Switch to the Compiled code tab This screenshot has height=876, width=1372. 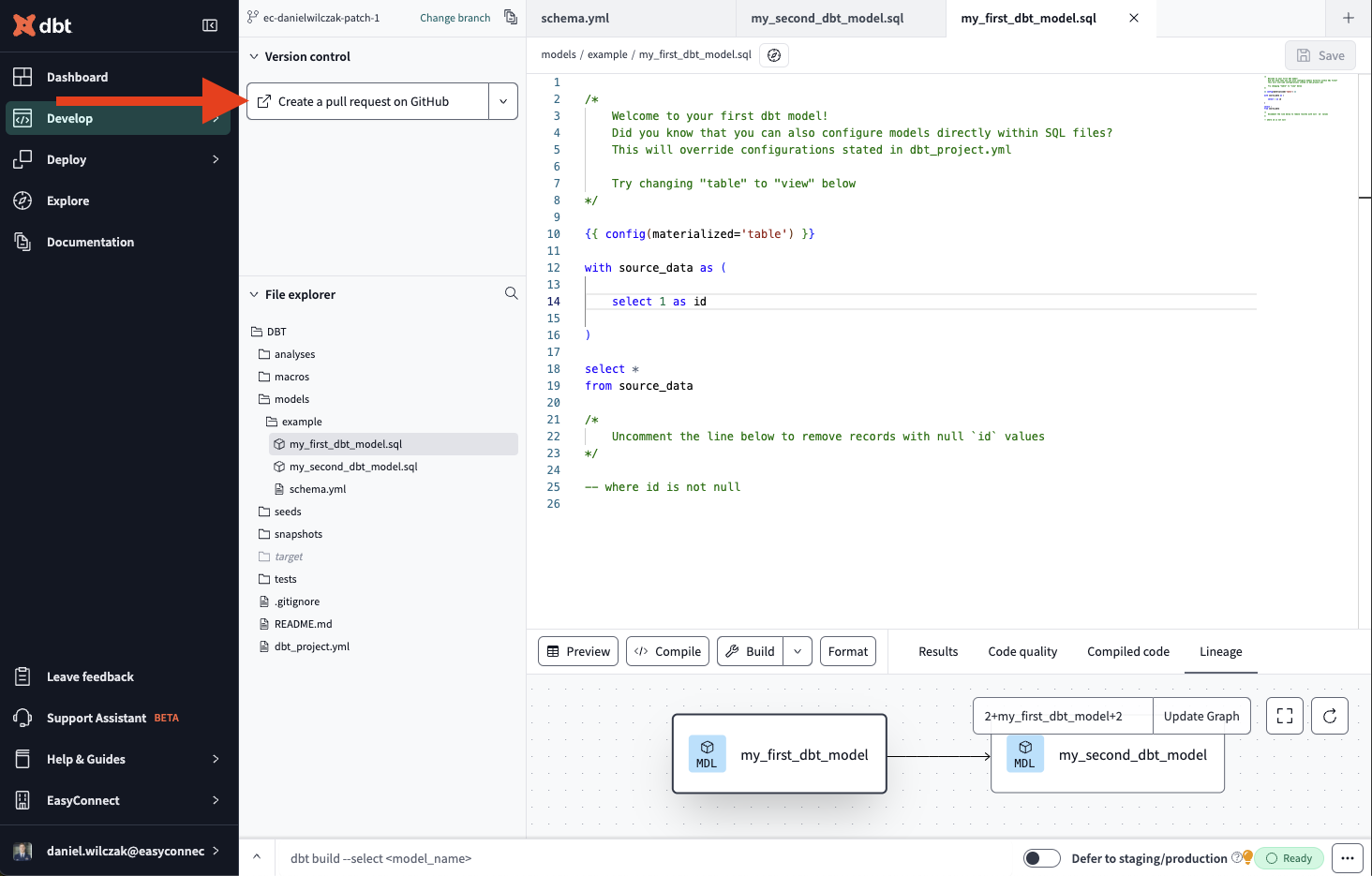(1128, 651)
